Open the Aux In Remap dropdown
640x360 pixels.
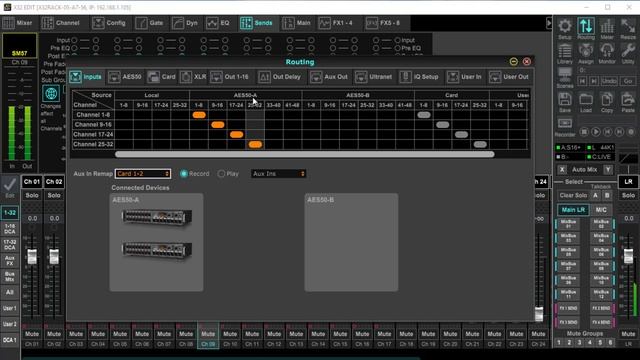click(142, 174)
